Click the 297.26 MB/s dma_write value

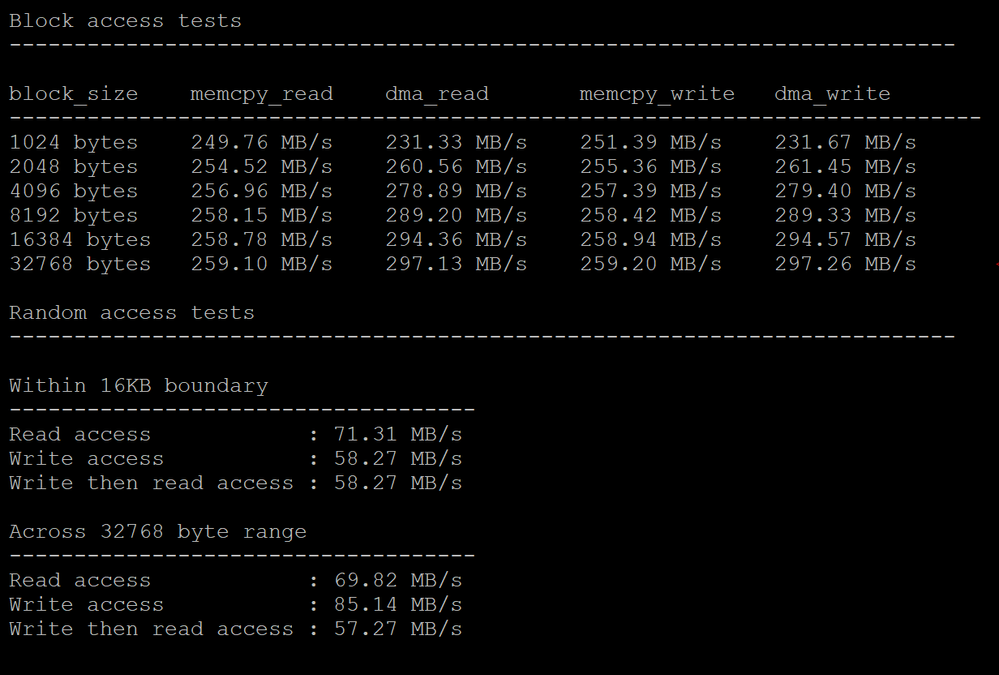(845, 264)
